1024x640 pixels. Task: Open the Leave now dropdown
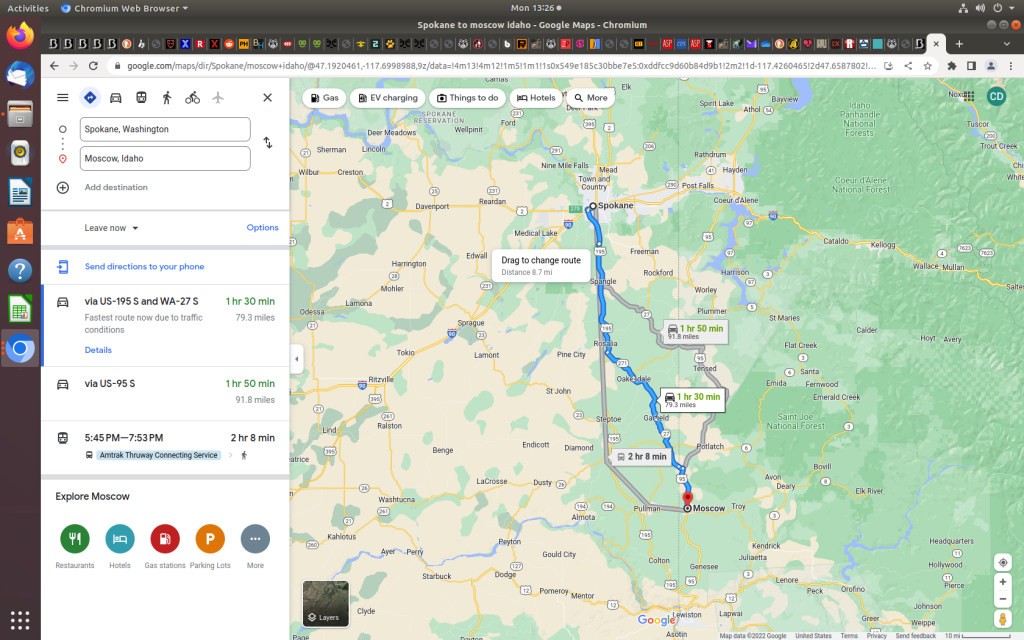point(111,228)
